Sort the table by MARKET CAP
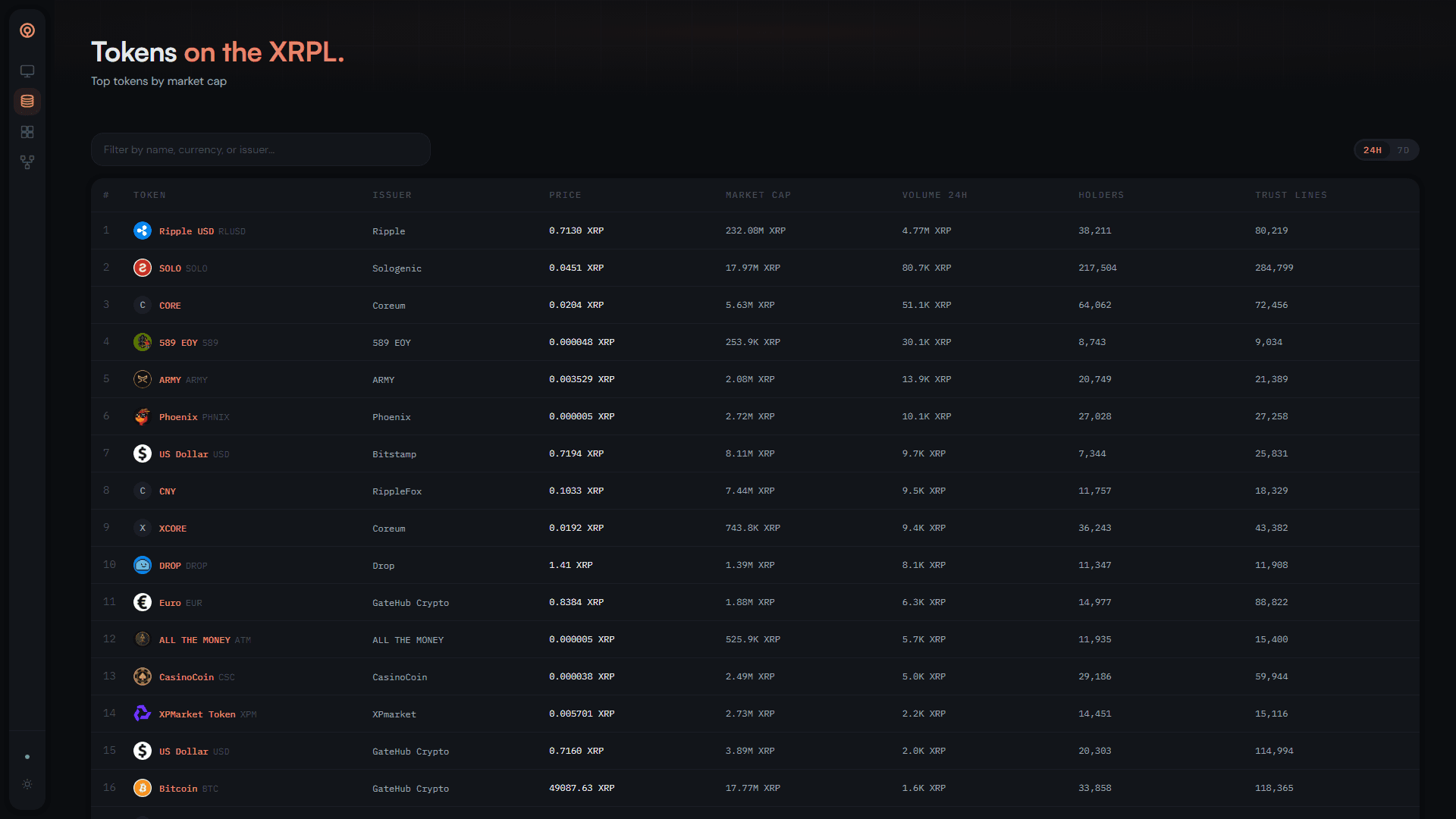Screen dimensions: 1456x819 (758, 195)
